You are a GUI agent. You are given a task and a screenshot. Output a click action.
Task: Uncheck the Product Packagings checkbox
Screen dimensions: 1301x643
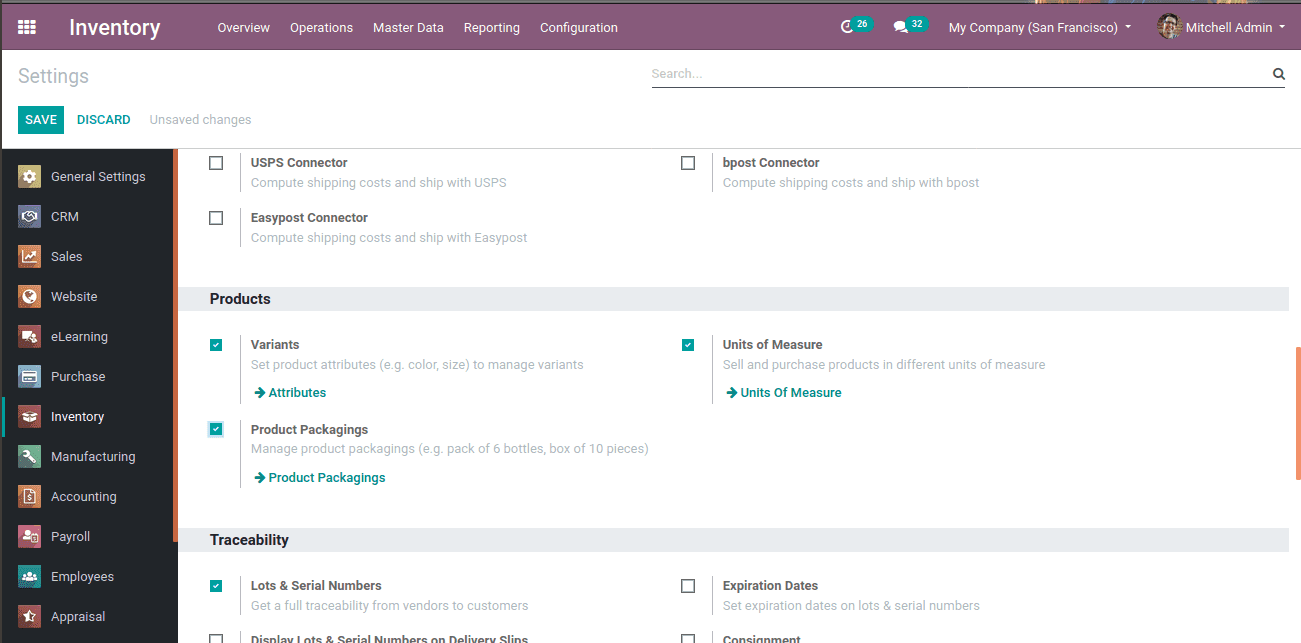[216, 430]
